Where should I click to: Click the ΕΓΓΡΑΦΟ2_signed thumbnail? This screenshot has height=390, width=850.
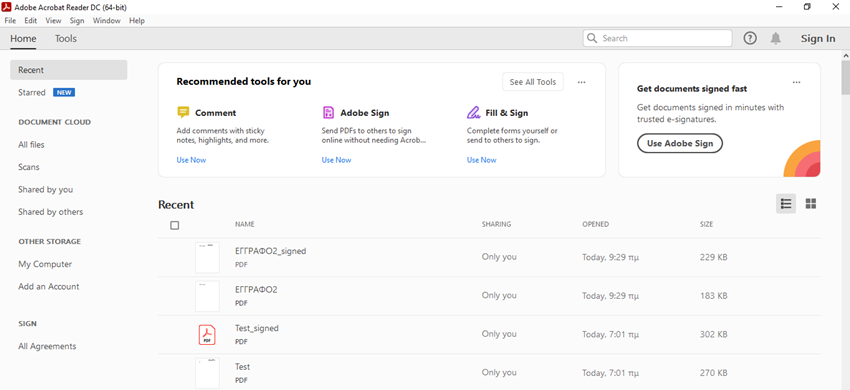207,258
